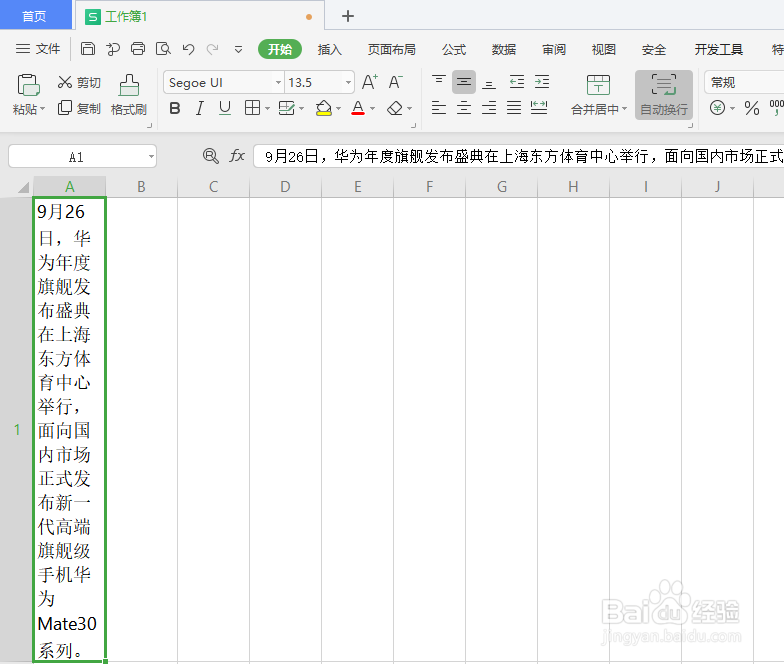Open the Borders options dropdown arrow

(268, 108)
